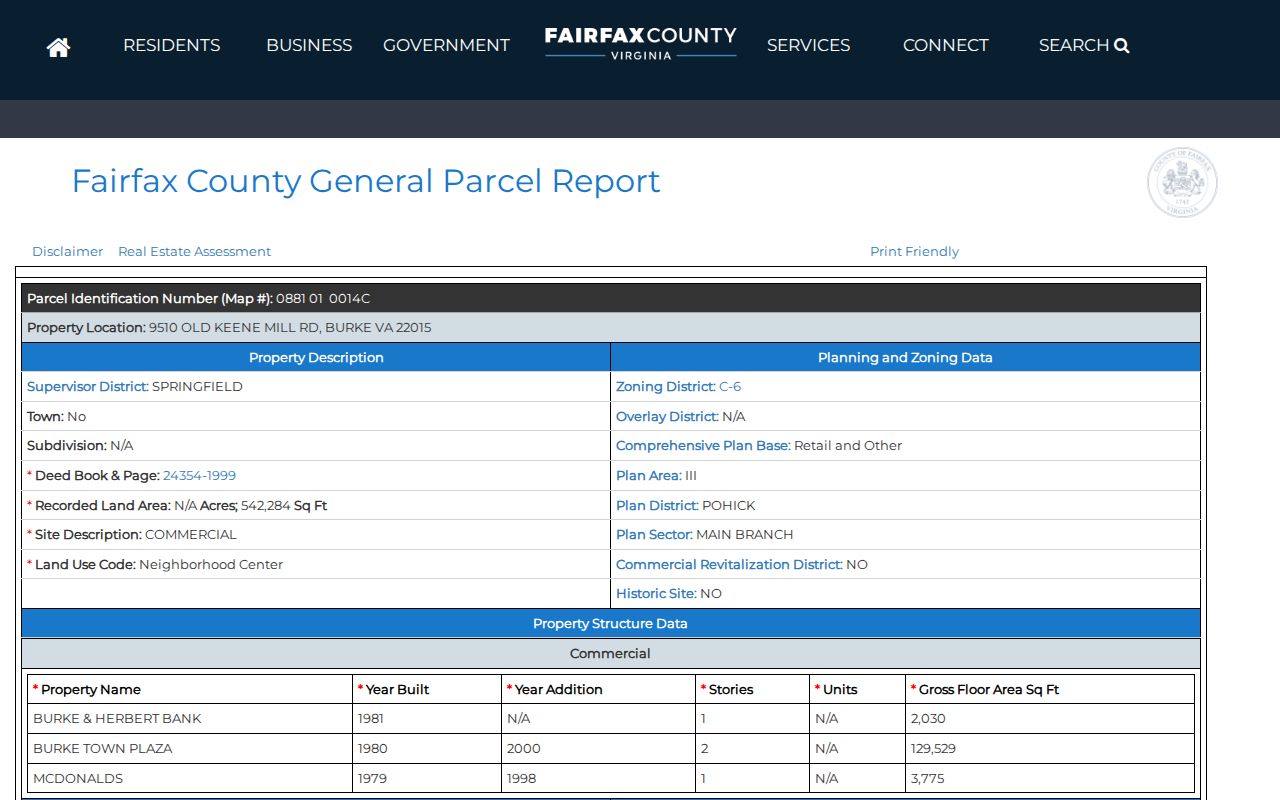Screen dimensions: 1280x800
Task: Click the Neighborhood Center land use text
Action: (211, 564)
